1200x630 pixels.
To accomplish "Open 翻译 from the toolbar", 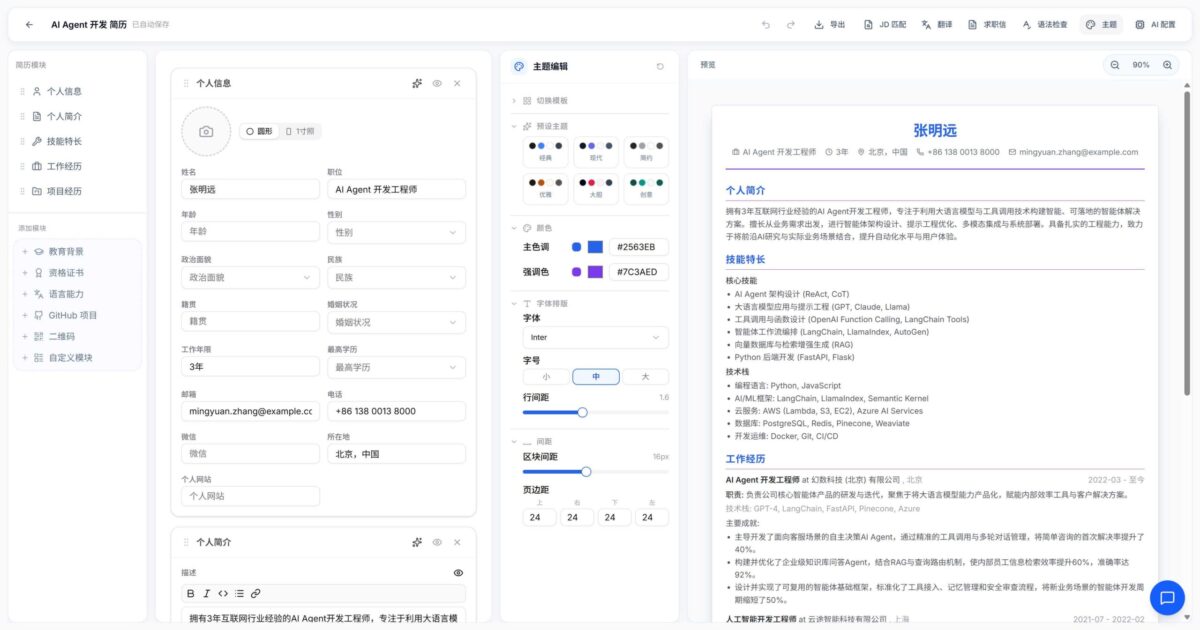I will coord(937,25).
